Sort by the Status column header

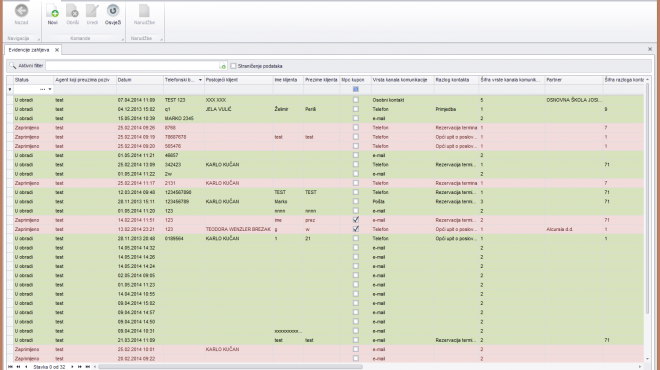pos(33,80)
